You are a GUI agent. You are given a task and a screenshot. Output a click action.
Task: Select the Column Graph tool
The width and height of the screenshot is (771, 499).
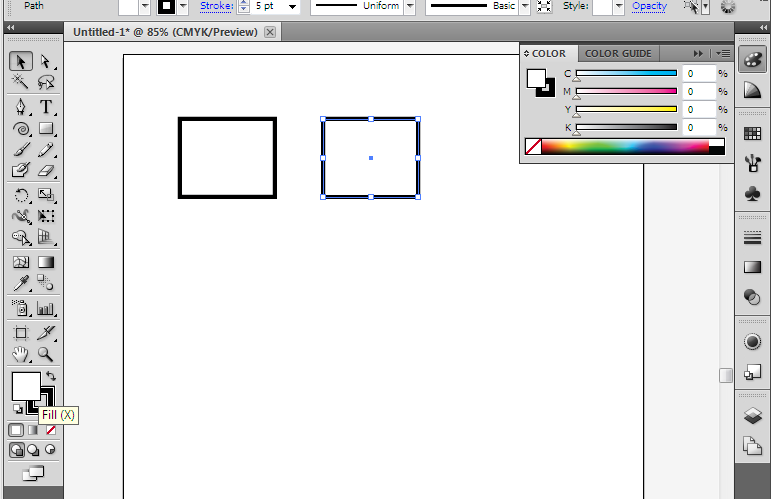46,308
